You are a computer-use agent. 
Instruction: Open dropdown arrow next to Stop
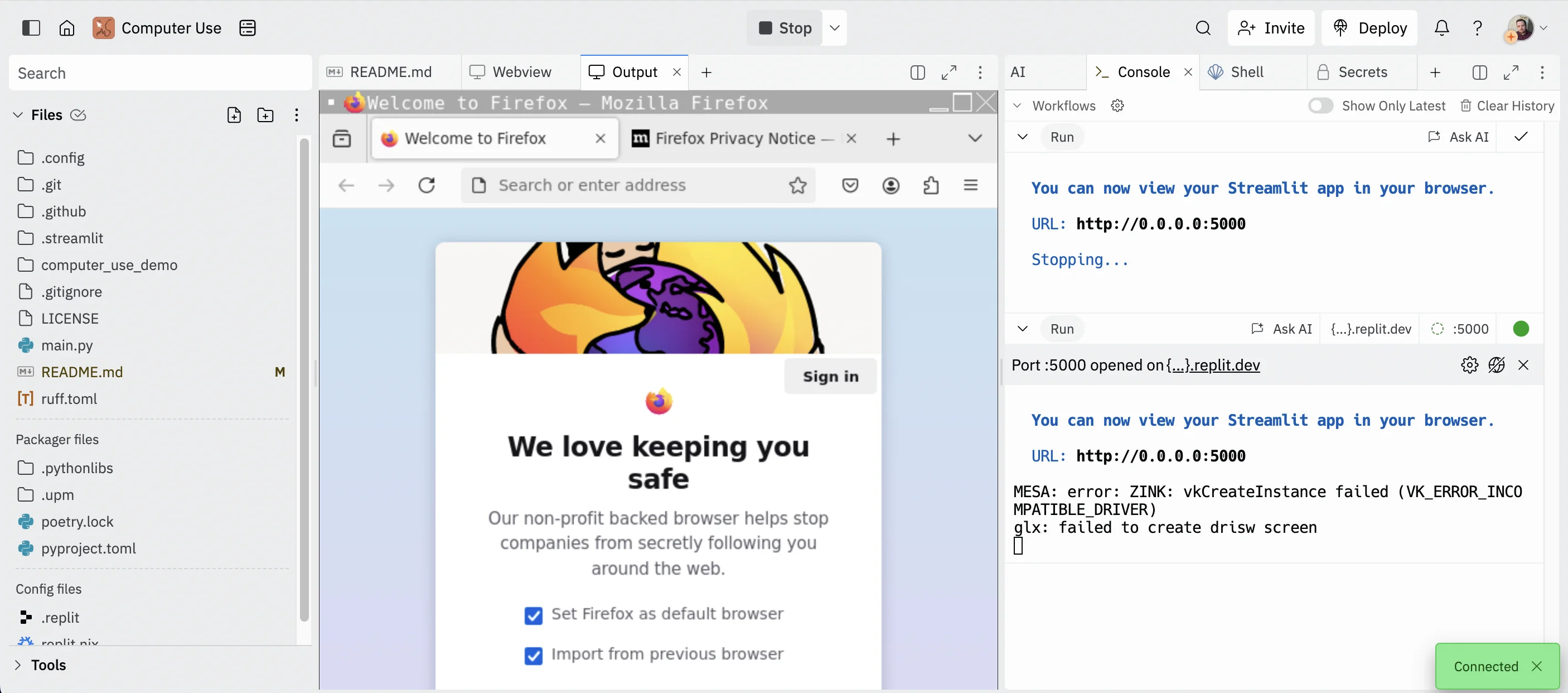pyautogui.click(x=835, y=28)
